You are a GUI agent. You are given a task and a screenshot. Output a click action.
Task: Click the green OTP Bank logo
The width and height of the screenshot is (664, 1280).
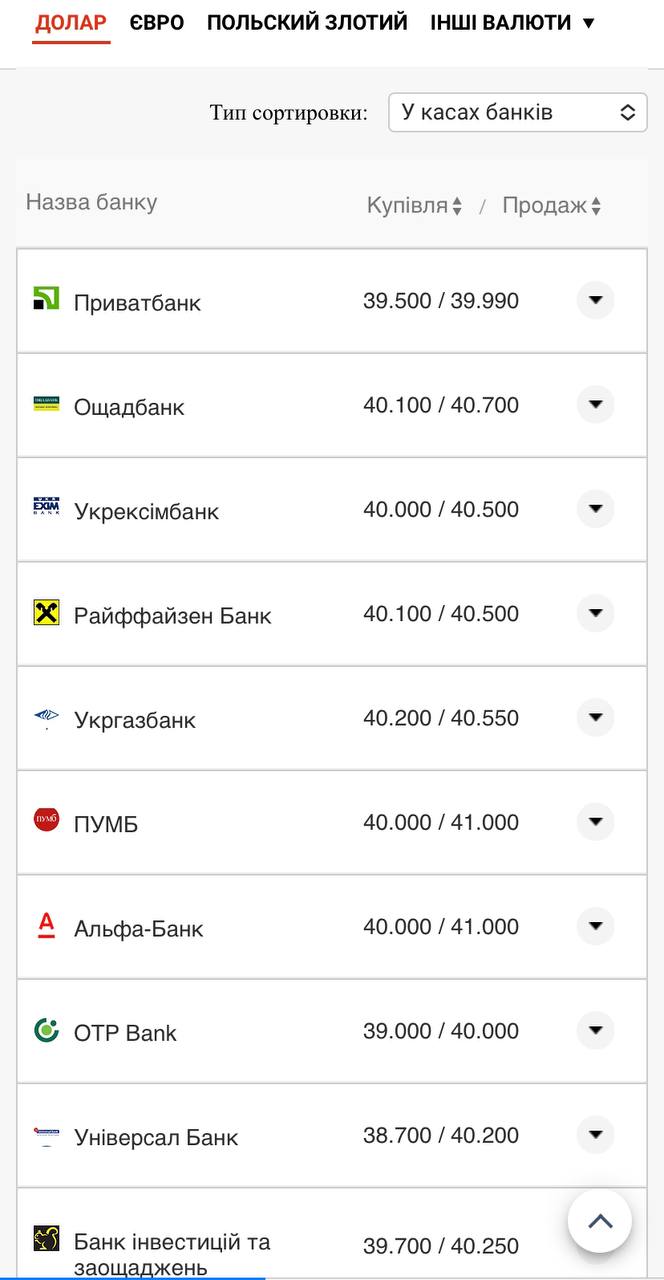click(x=46, y=1030)
